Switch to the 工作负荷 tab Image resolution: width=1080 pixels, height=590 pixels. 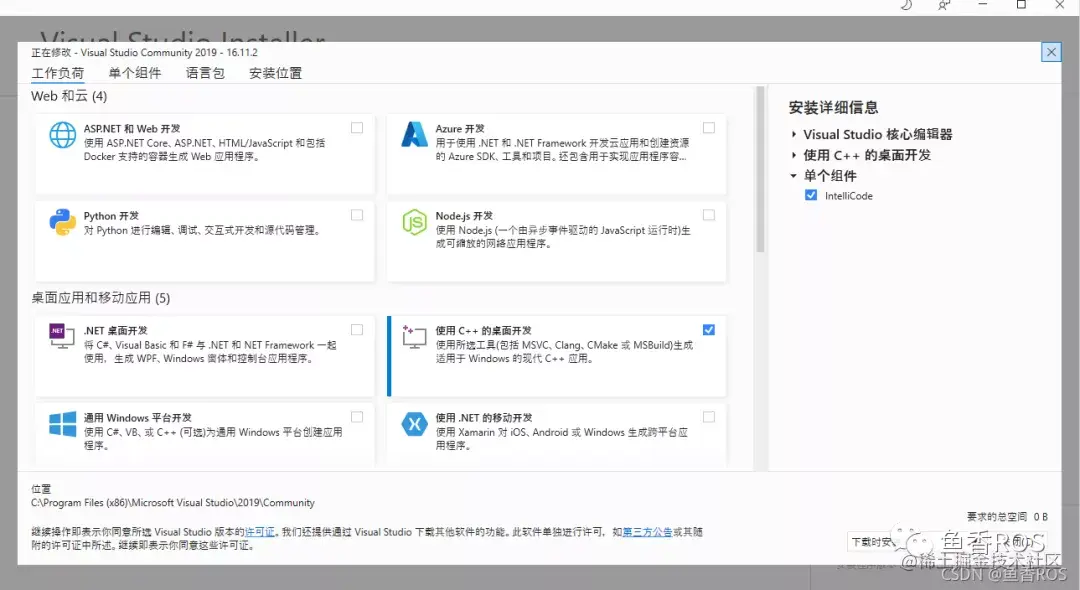tap(58, 73)
